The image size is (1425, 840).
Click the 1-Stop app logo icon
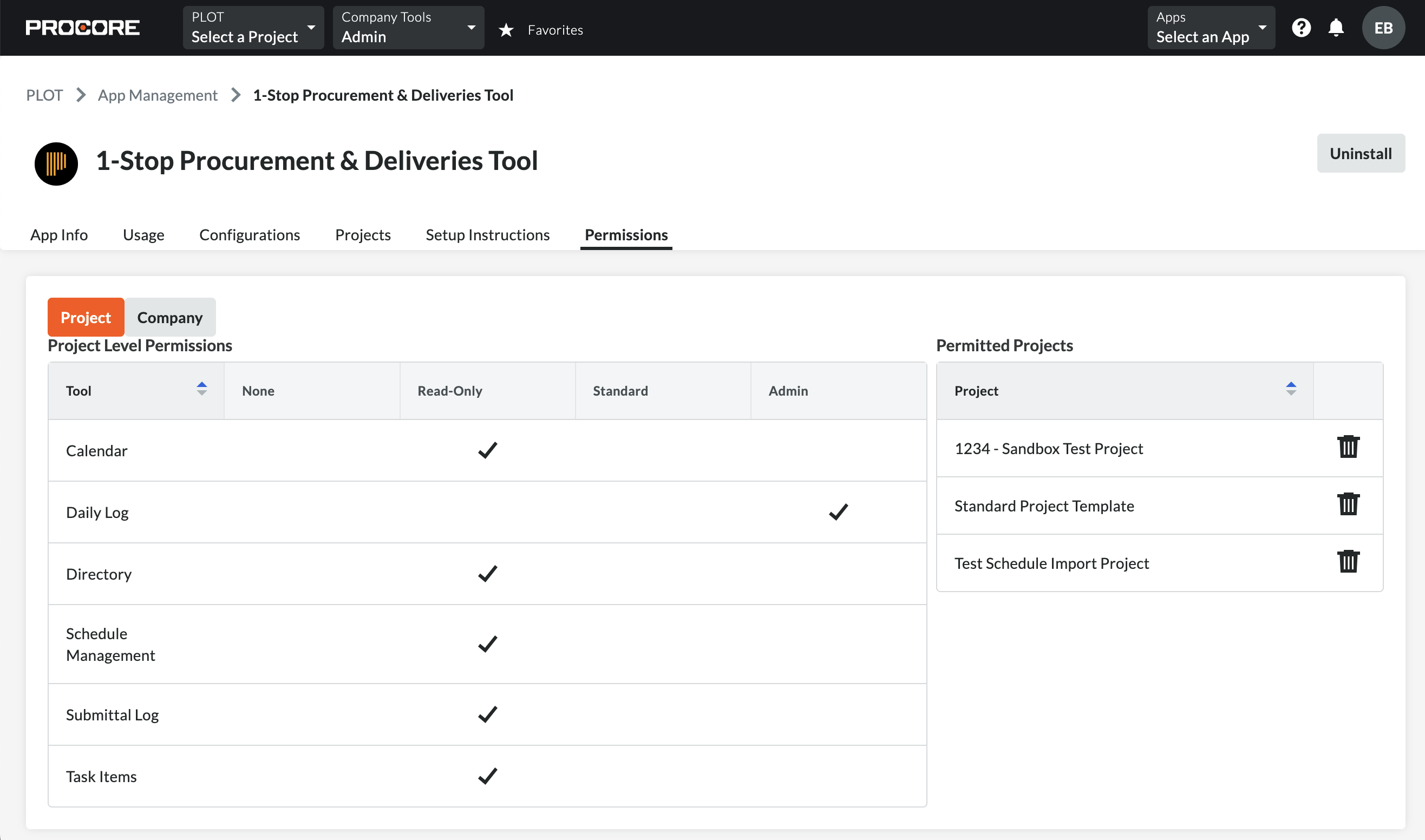(56, 163)
